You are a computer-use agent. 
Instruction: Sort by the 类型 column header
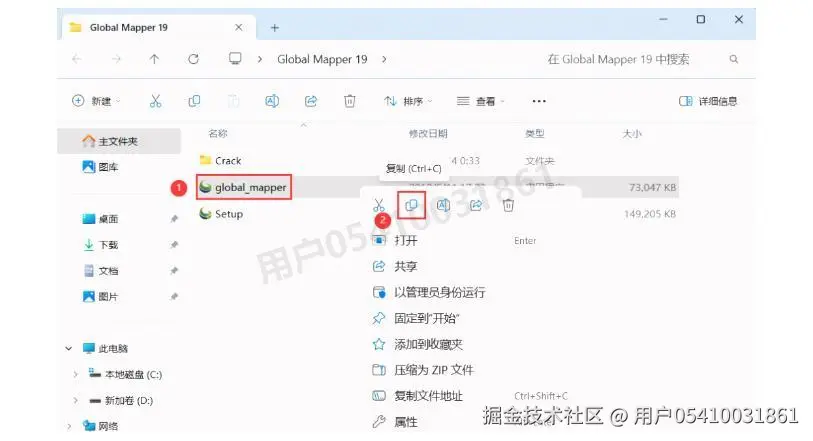[x=535, y=134]
